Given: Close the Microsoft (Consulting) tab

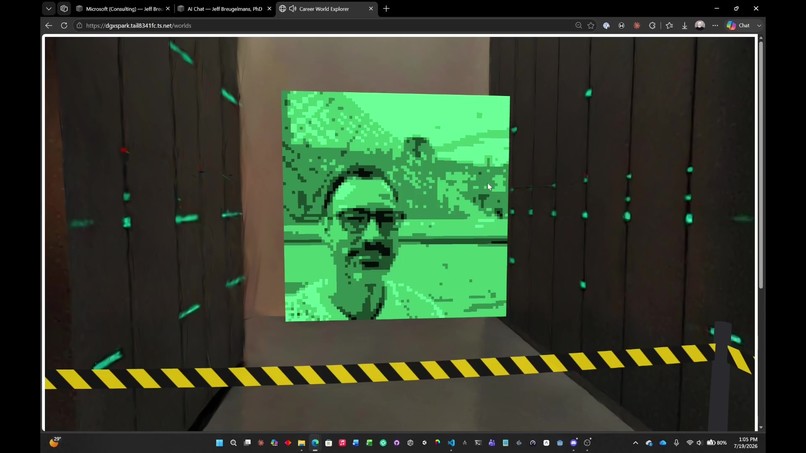Looking at the screenshot, I should [168, 9].
